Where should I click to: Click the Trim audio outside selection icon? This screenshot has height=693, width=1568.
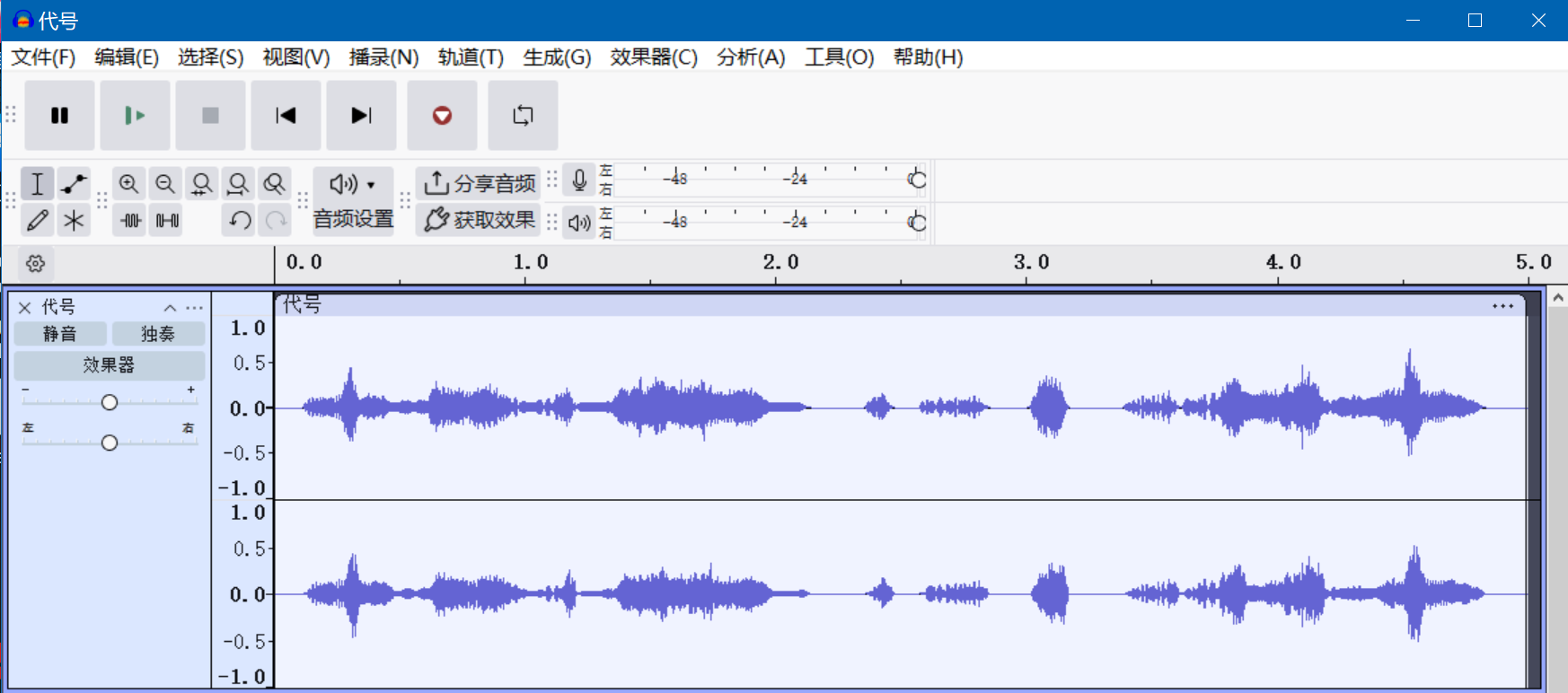(131, 220)
